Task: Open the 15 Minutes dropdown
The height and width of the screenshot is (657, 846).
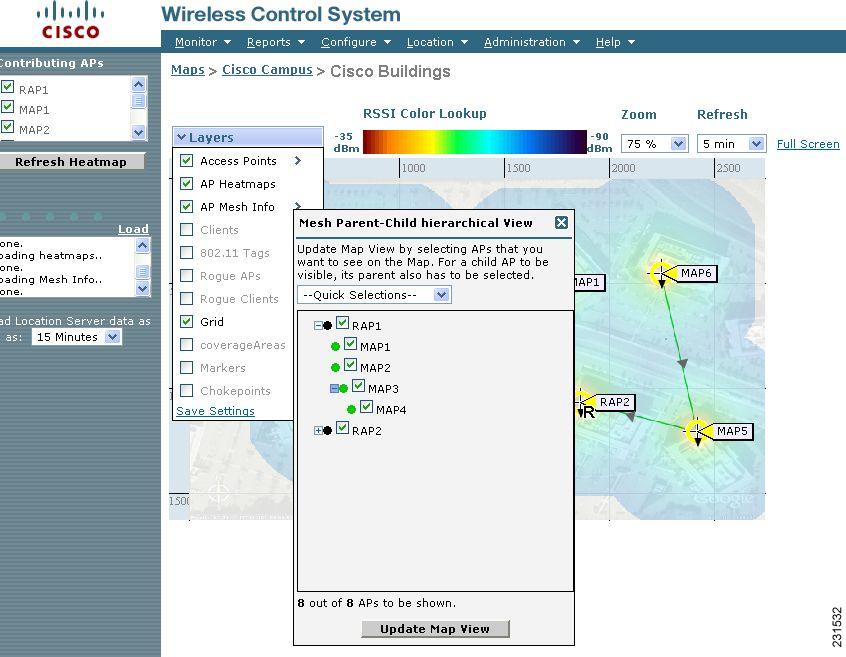Action: click(x=77, y=337)
